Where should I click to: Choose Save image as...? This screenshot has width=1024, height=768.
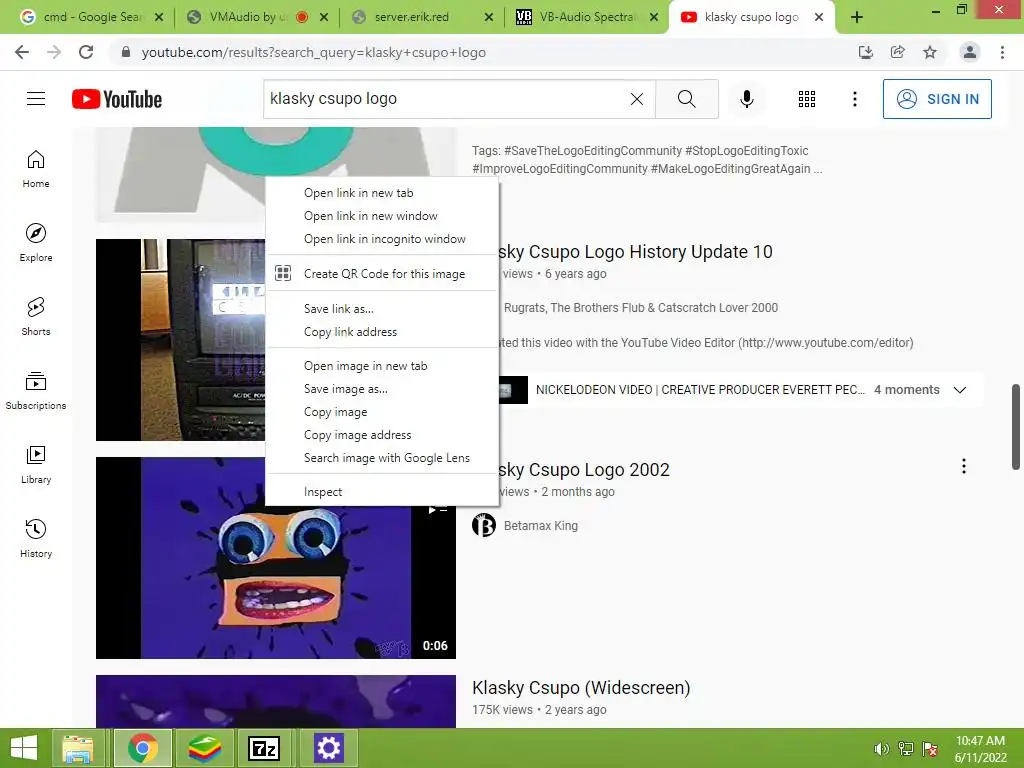coord(382,389)
